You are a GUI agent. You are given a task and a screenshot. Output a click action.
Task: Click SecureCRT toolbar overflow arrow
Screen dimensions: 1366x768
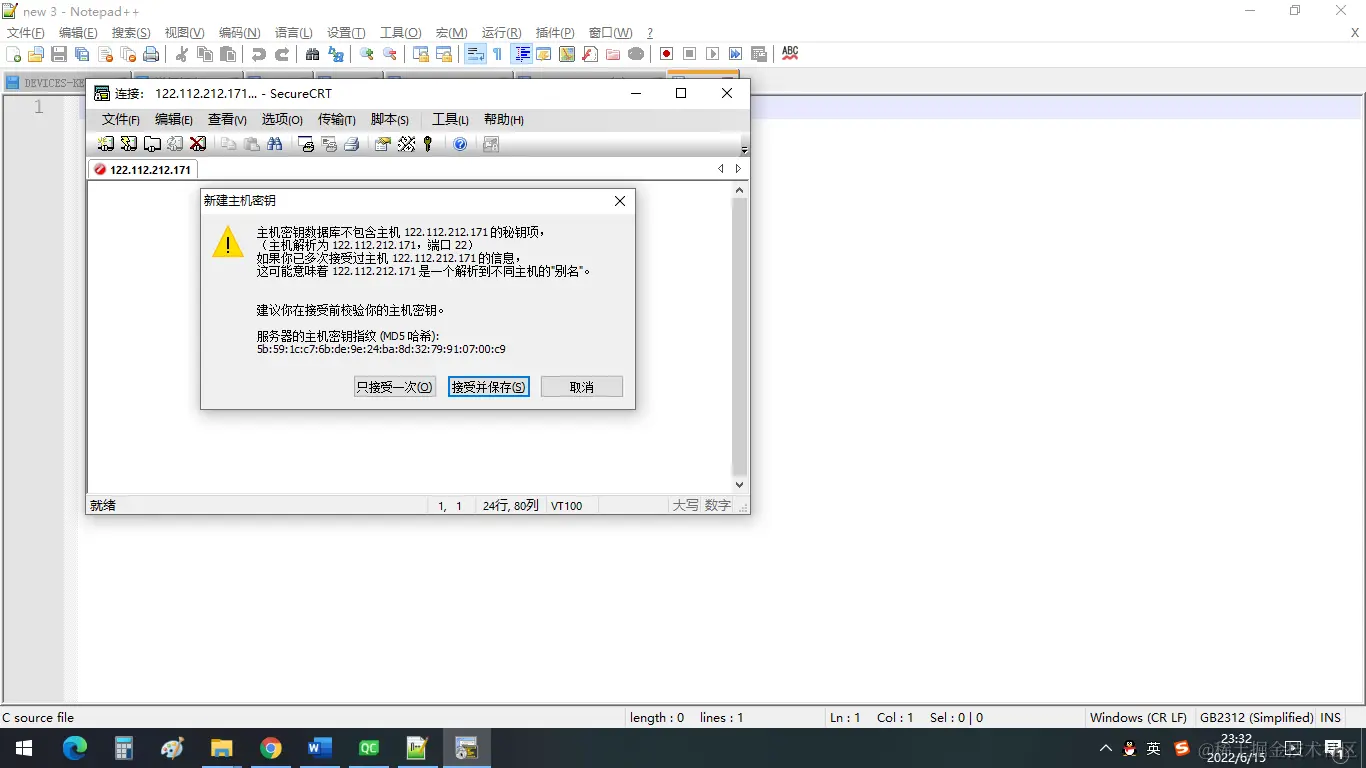(744, 149)
